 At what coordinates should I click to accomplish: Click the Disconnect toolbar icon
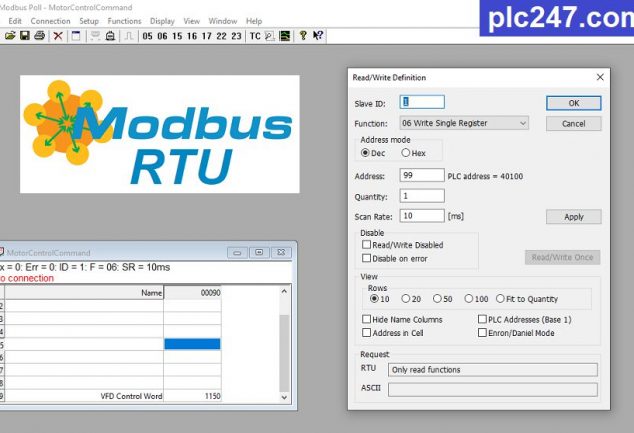[x=110, y=36]
